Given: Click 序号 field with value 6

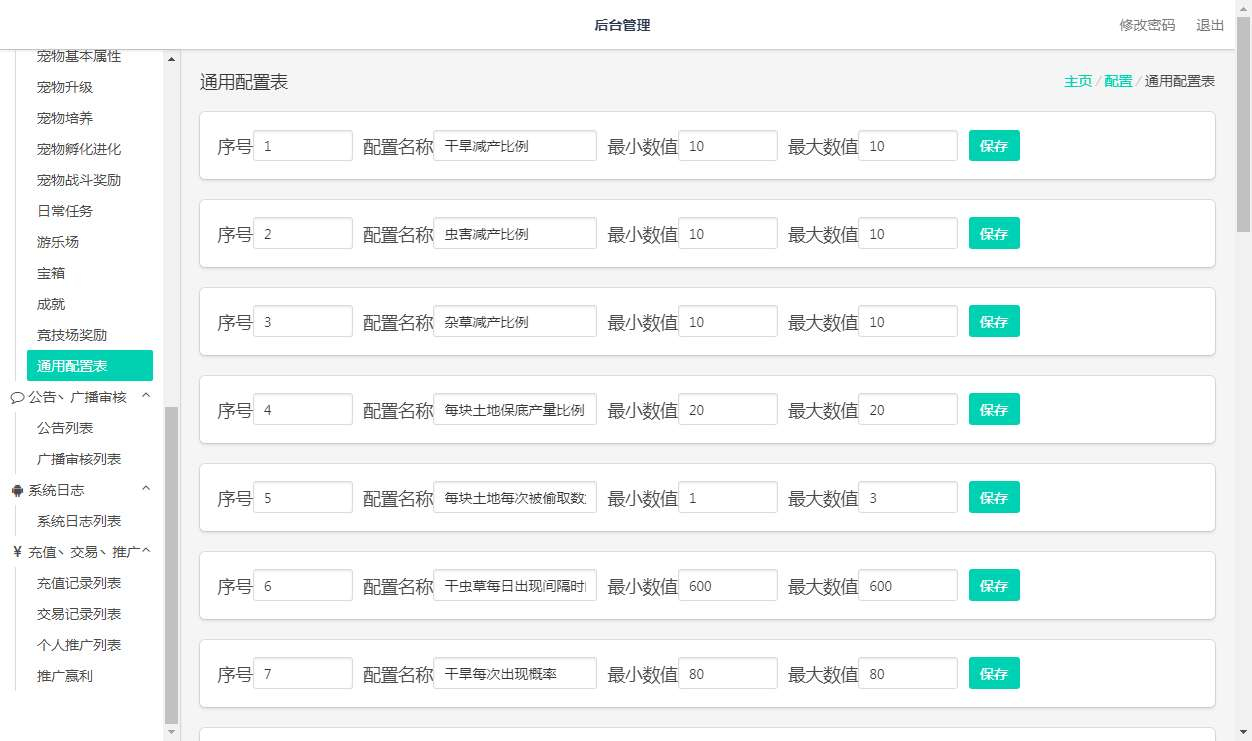Looking at the screenshot, I should (x=303, y=586).
